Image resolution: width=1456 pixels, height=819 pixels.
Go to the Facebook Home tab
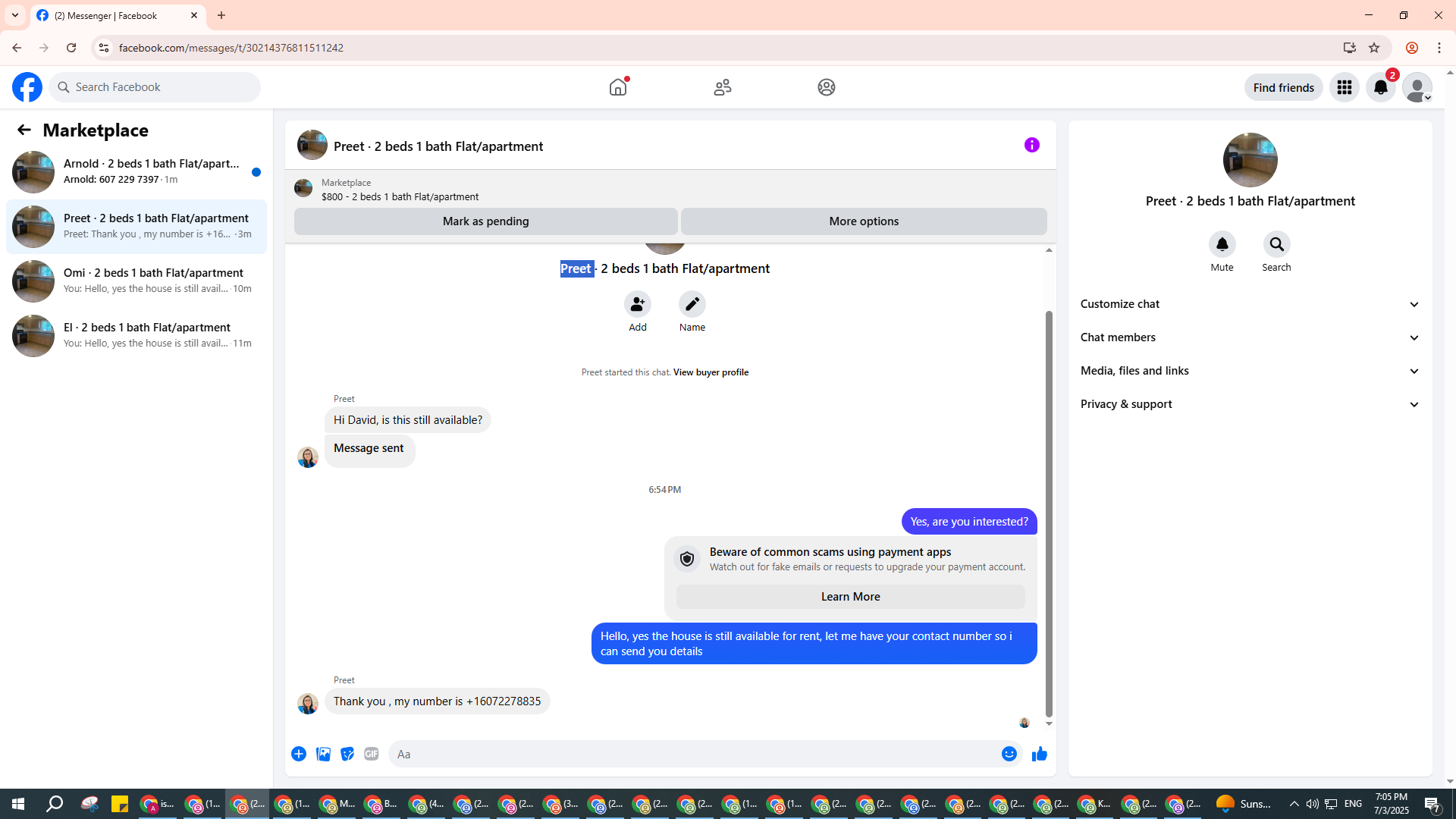(618, 87)
